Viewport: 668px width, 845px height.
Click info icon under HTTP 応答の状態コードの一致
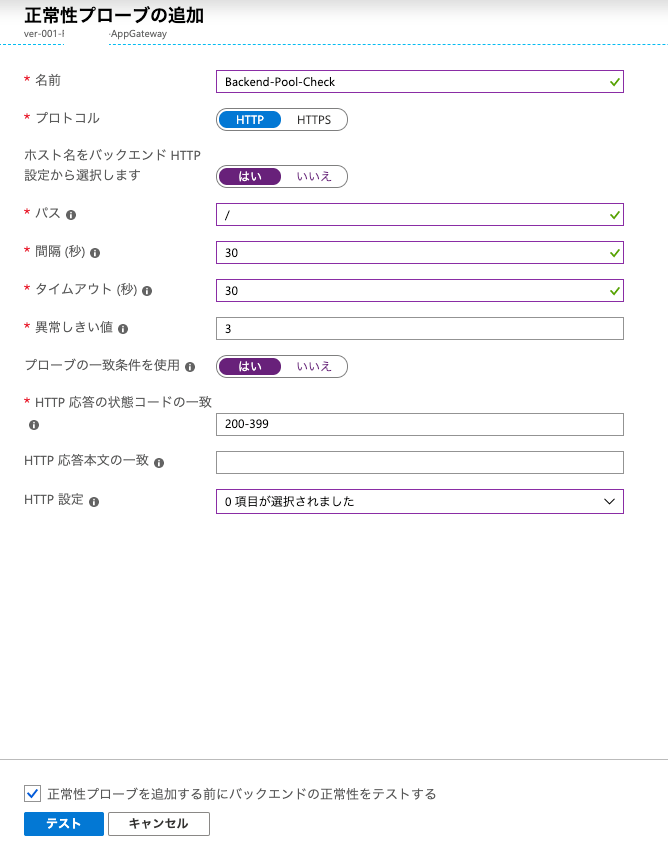33,425
